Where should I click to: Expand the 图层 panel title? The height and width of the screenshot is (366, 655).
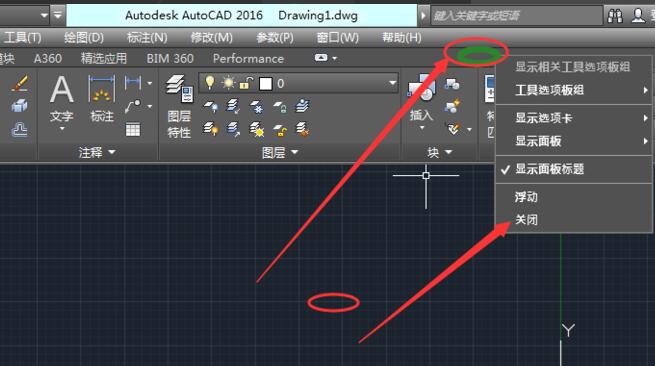[279, 153]
